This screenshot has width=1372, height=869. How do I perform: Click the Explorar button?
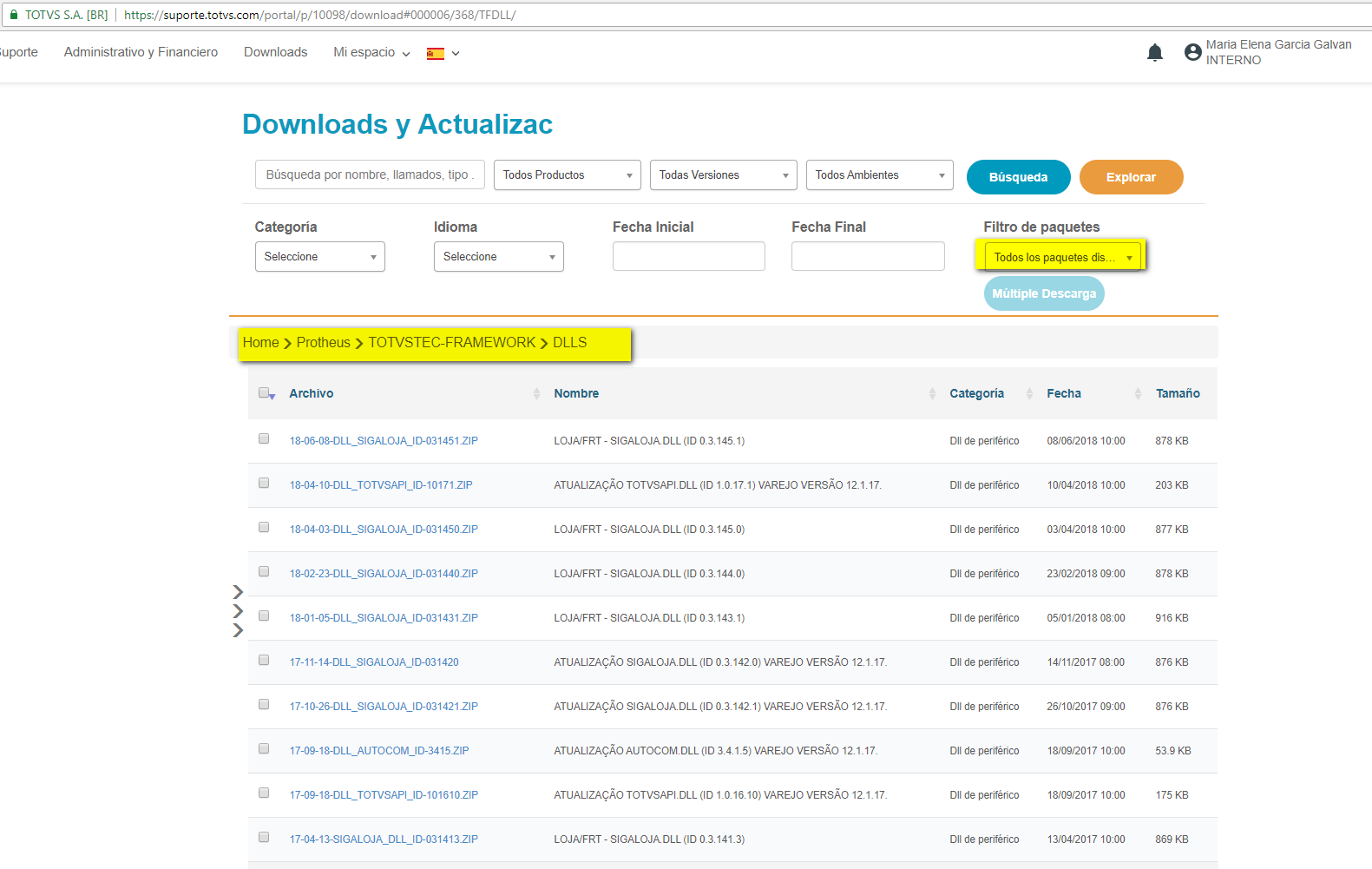[x=1132, y=177]
